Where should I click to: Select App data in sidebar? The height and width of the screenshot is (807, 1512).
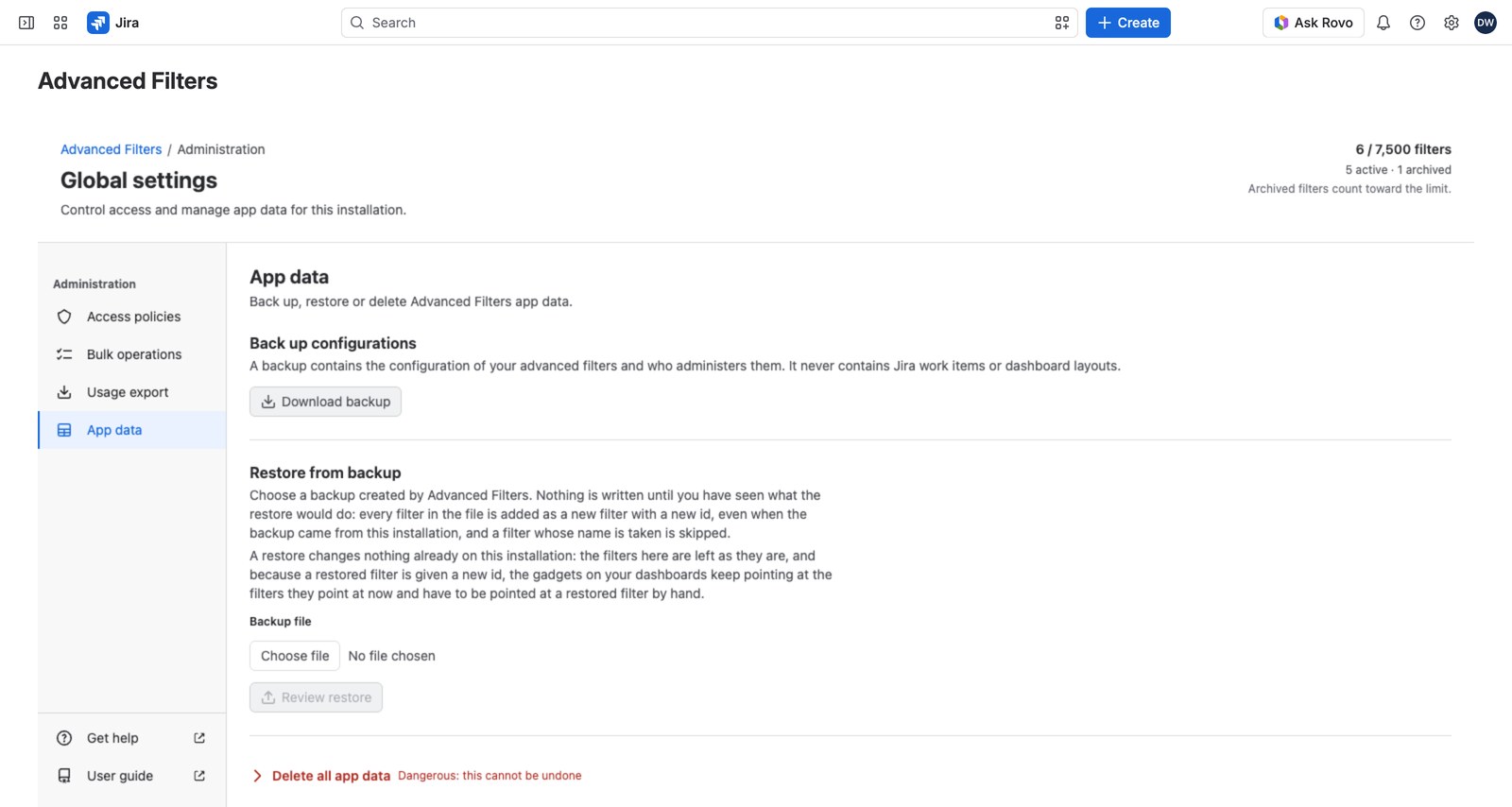pos(132,430)
